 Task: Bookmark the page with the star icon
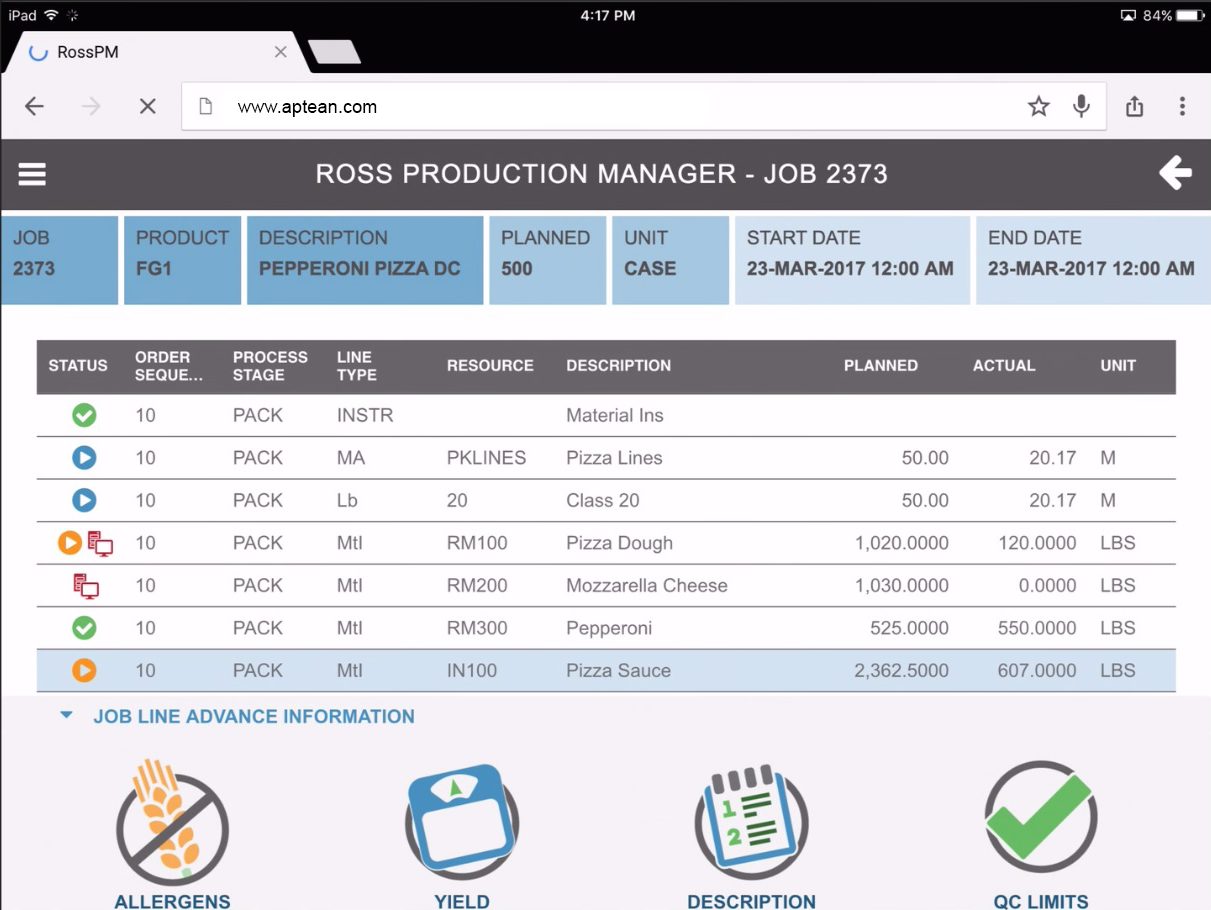pos(1038,105)
